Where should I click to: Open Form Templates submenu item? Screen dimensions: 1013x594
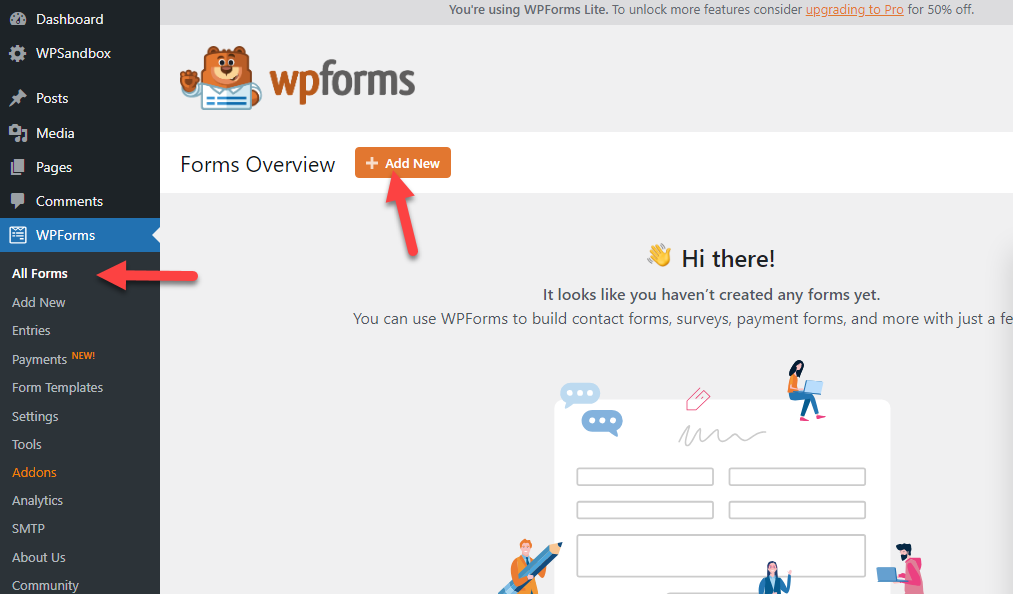tap(57, 387)
